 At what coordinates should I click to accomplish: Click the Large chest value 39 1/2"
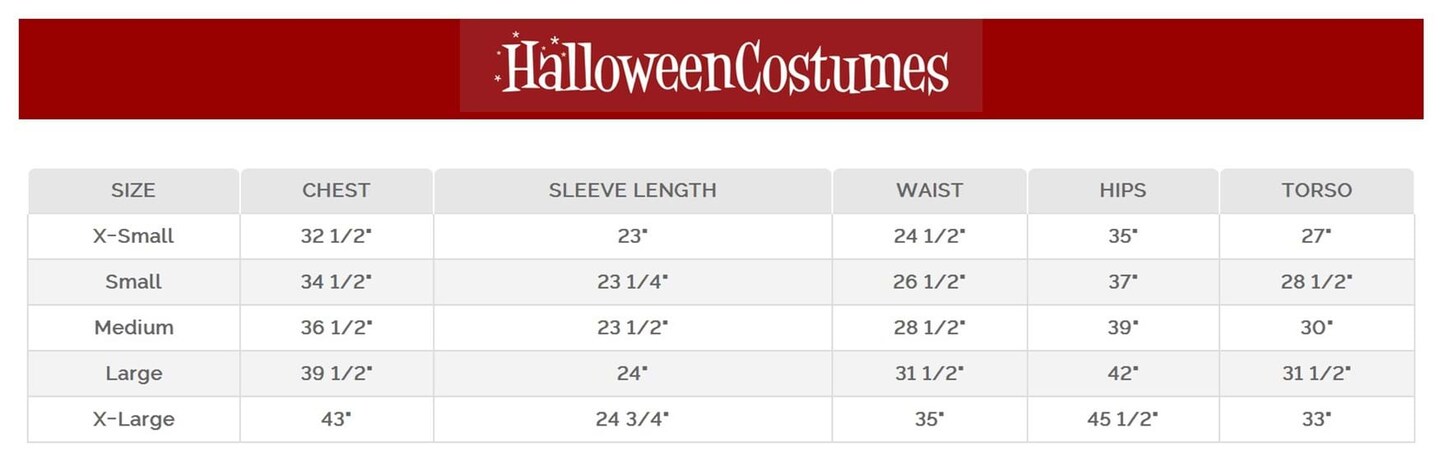pos(336,374)
